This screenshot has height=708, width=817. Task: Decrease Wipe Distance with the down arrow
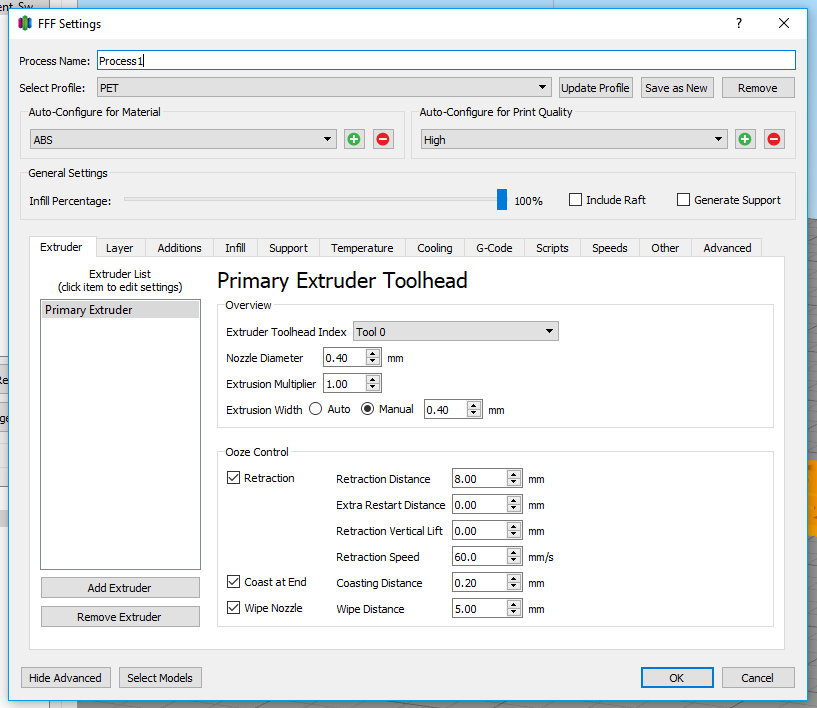pyautogui.click(x=514, y=613)
